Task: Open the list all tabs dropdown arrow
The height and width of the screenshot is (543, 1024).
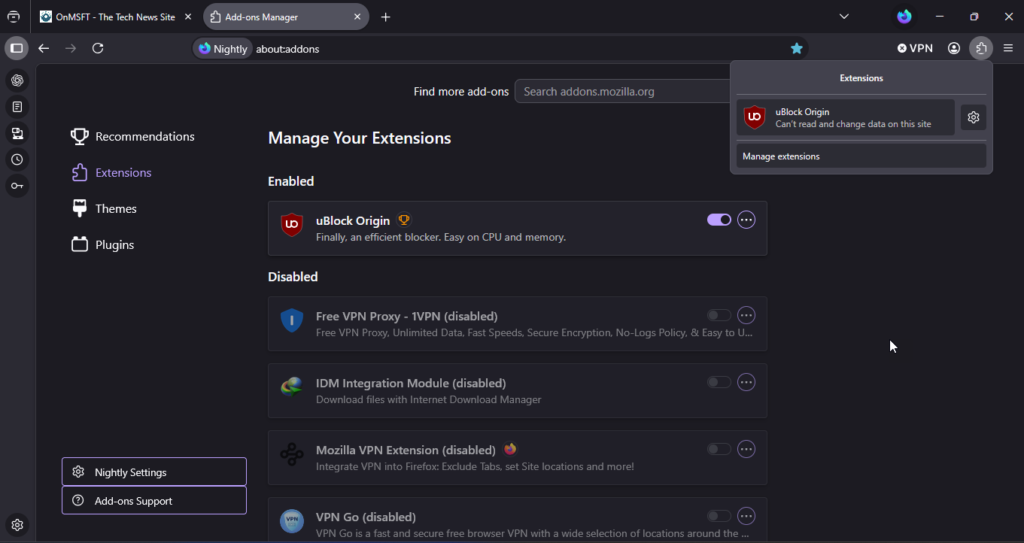Action: 844,17
